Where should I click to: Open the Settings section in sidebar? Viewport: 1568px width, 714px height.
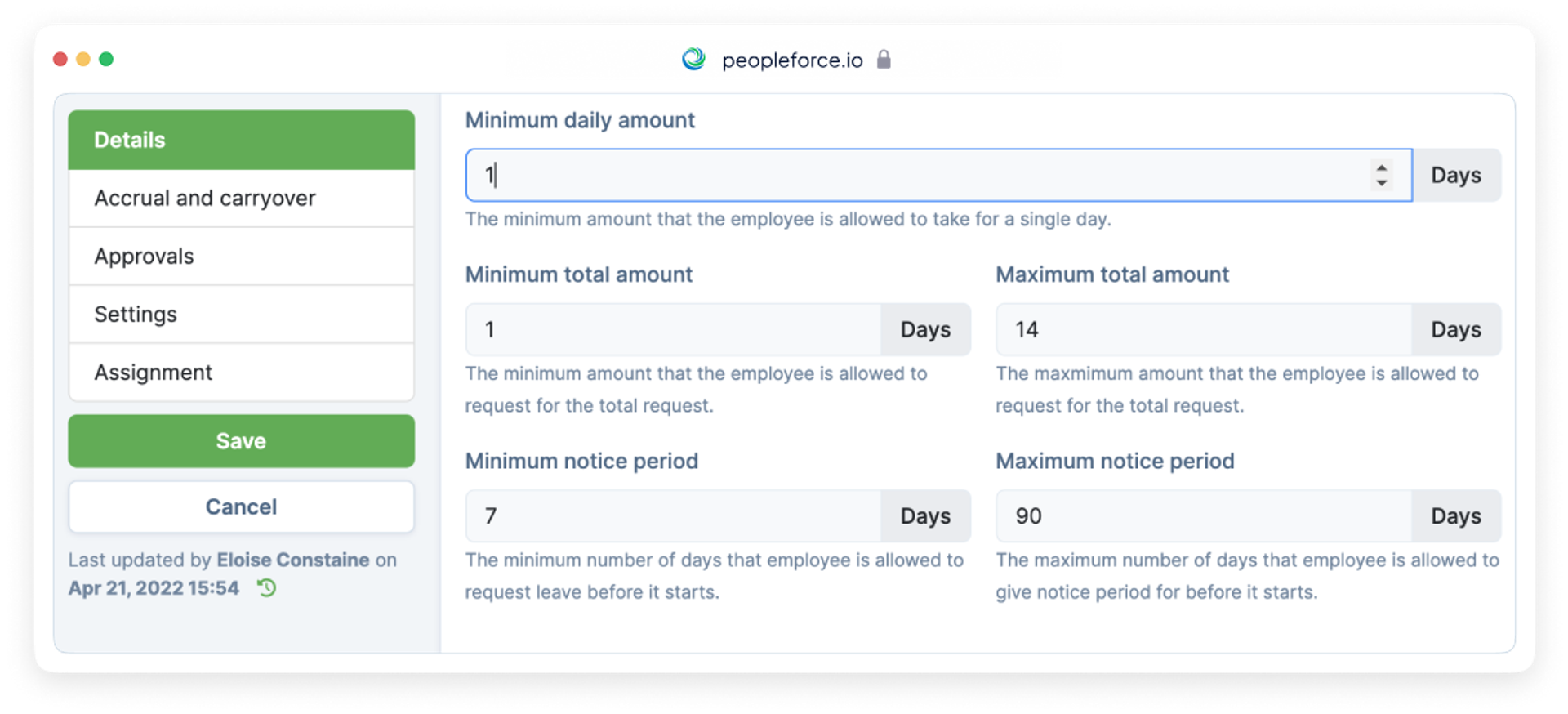coord(241,315)
